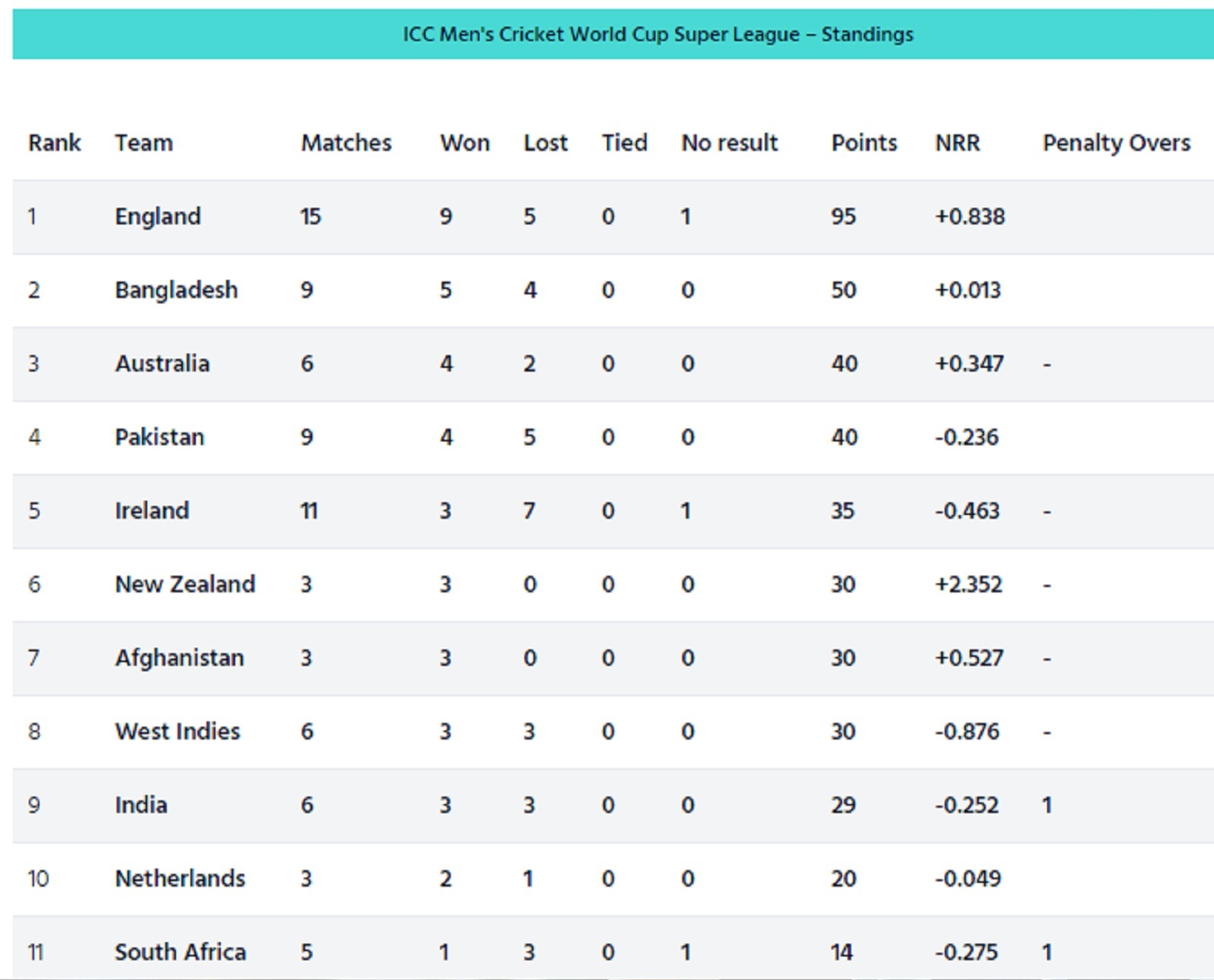Select the Pakistan team row
Image resolution: width=1214 pixels, height=980 pixels.
click(x=613, y=438)
